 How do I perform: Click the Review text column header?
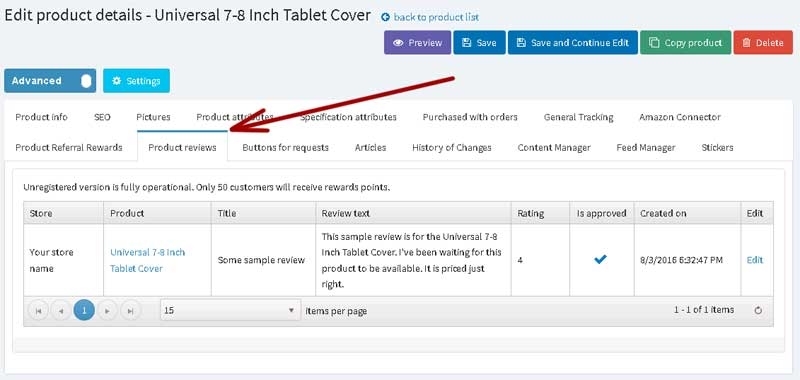(414, 213)
